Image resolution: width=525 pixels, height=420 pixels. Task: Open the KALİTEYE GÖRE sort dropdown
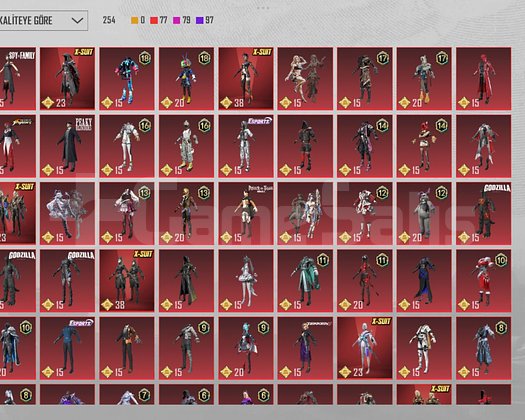pos(44,20)
